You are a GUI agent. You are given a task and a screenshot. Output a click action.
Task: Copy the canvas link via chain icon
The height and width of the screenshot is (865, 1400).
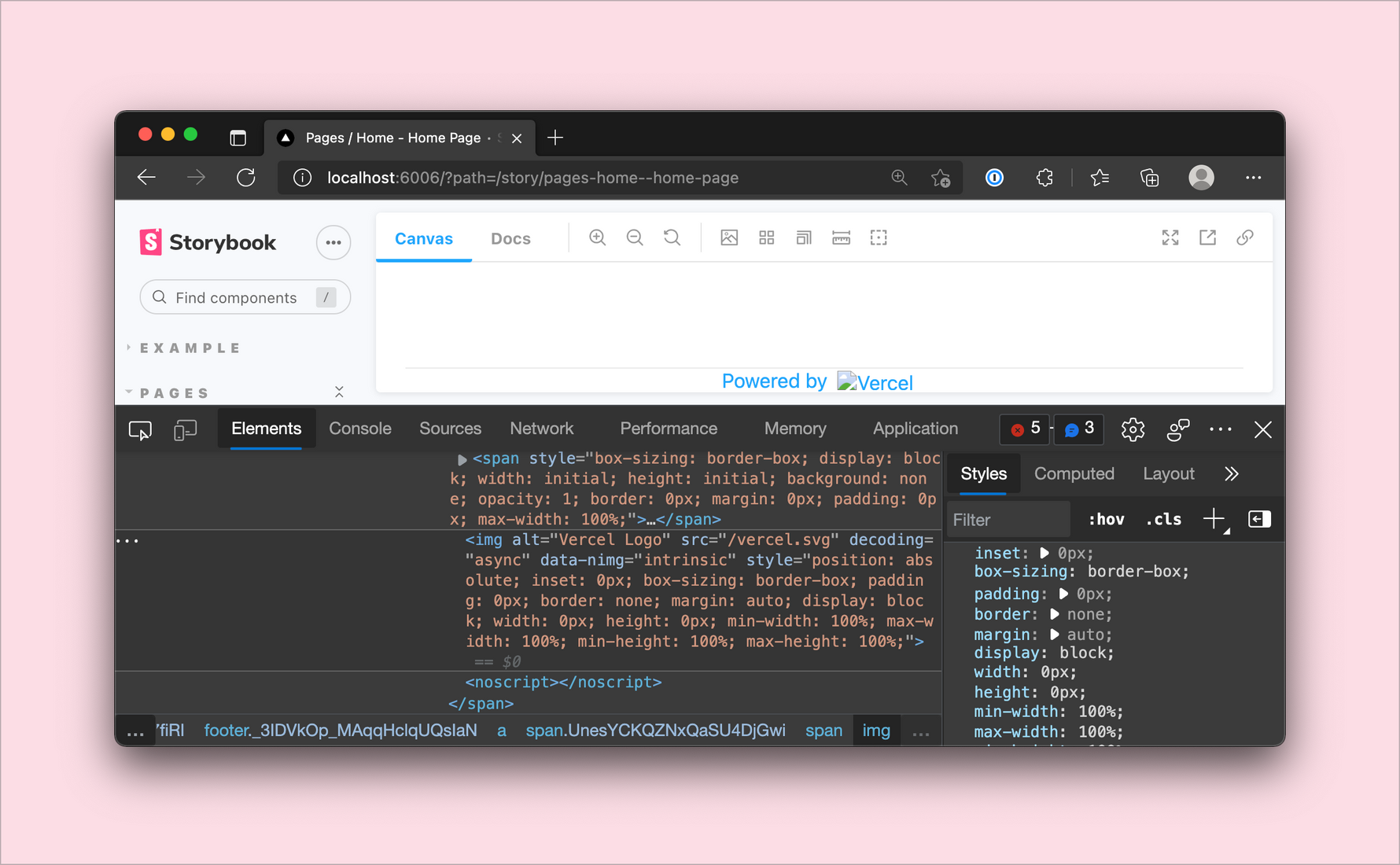click(x=1245, y=237)
